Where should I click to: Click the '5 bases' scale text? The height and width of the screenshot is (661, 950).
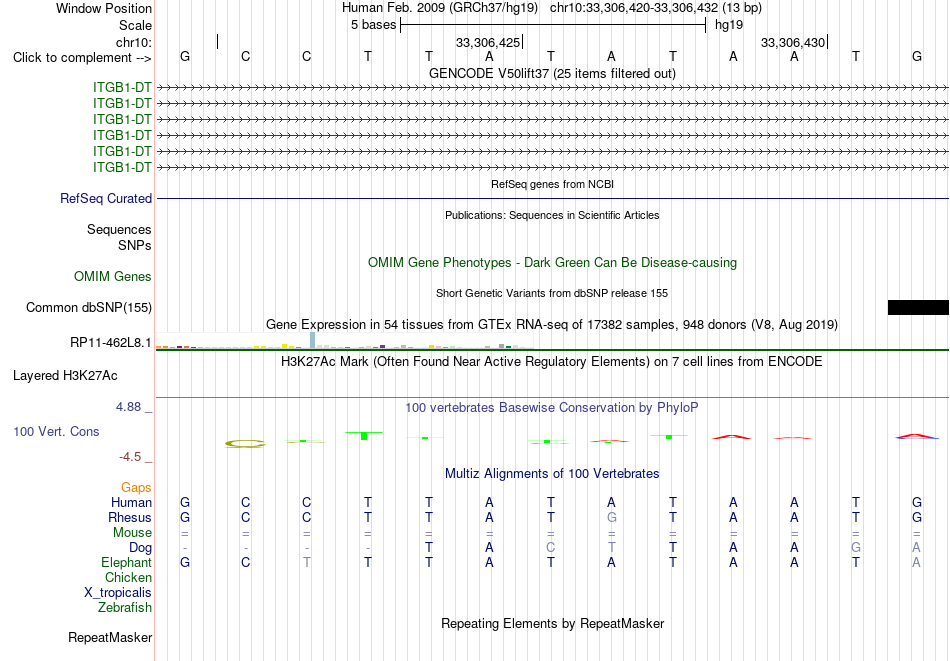pos(373,25)
